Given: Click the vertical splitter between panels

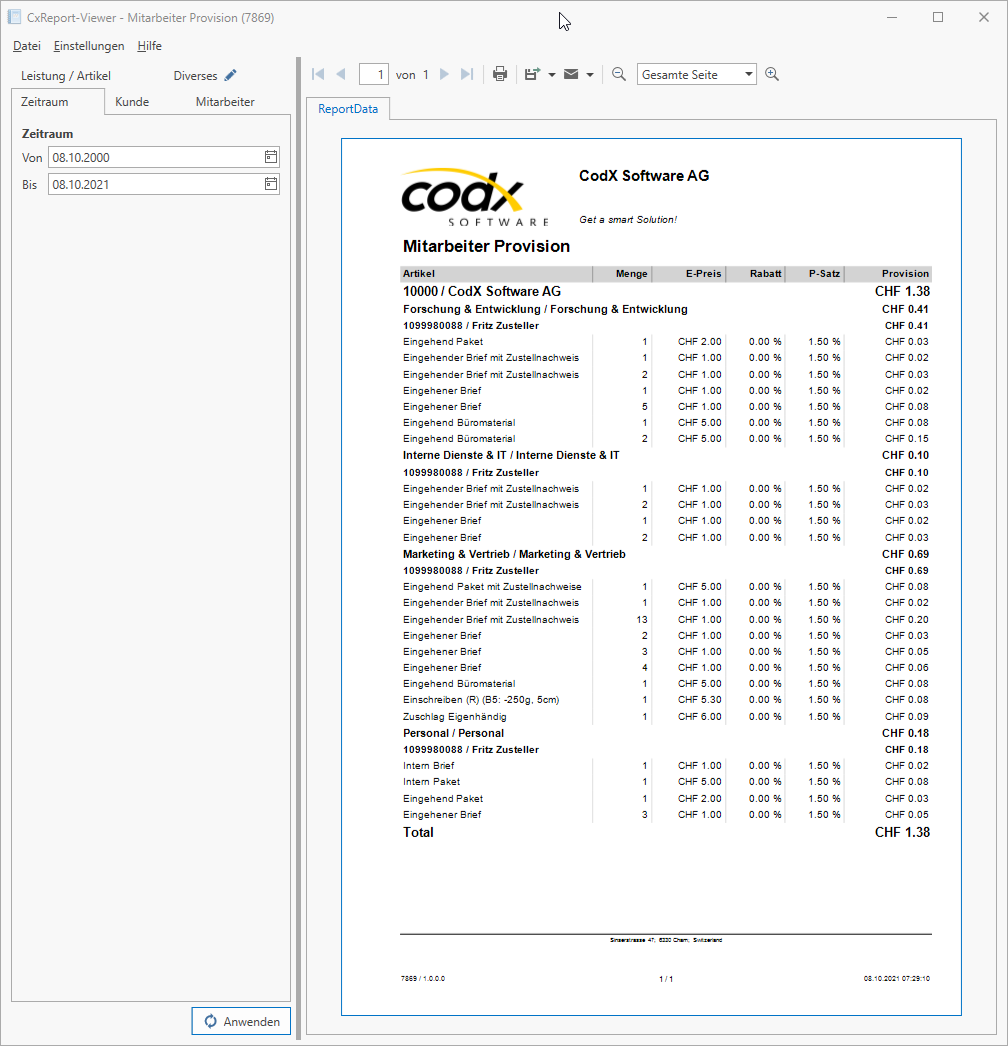Looking at the screenshot, I should click(x=298, y=547).
